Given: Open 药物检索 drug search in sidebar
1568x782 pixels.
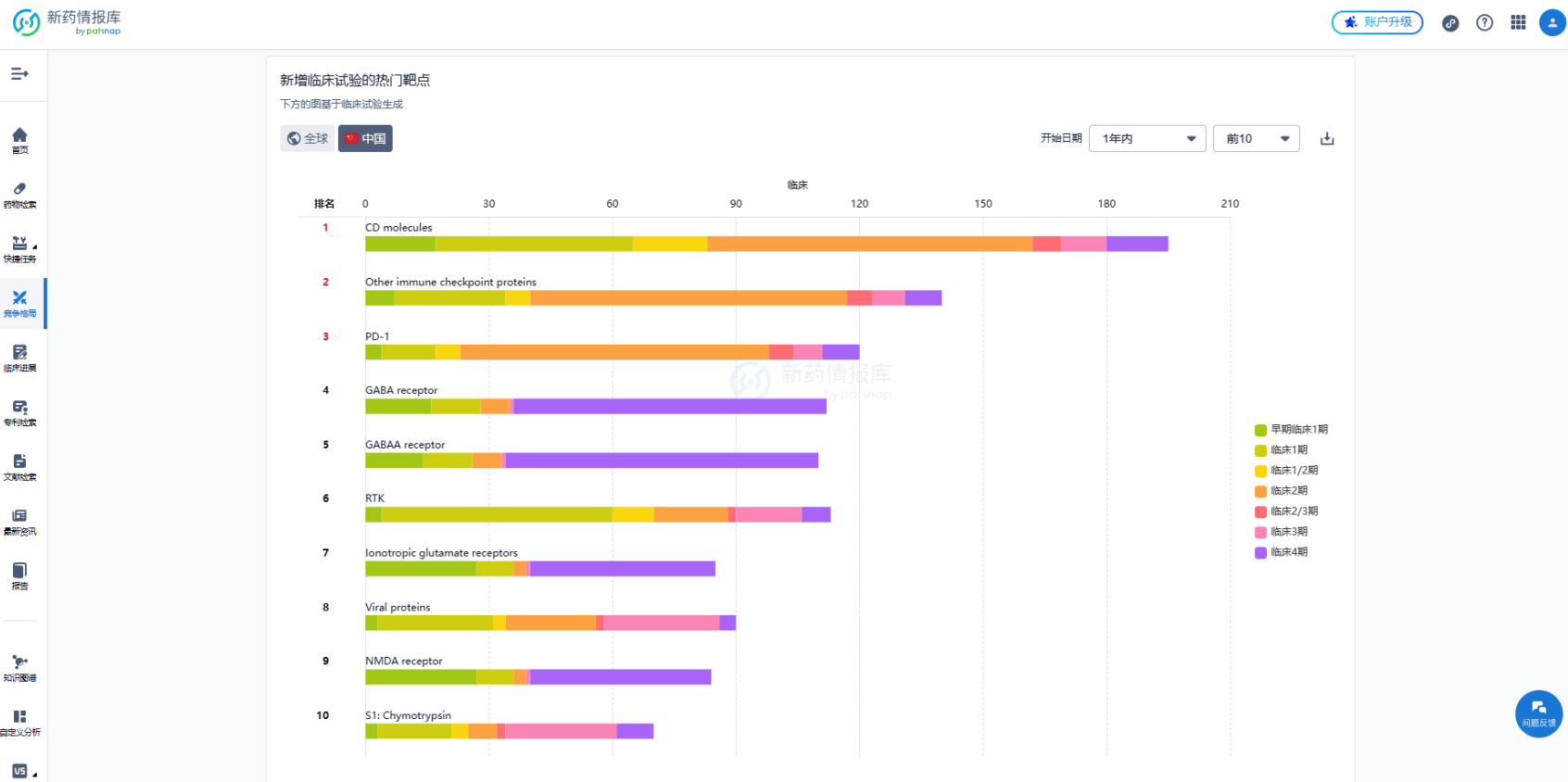Looking at the screenshot, I should tap(19, 195).
